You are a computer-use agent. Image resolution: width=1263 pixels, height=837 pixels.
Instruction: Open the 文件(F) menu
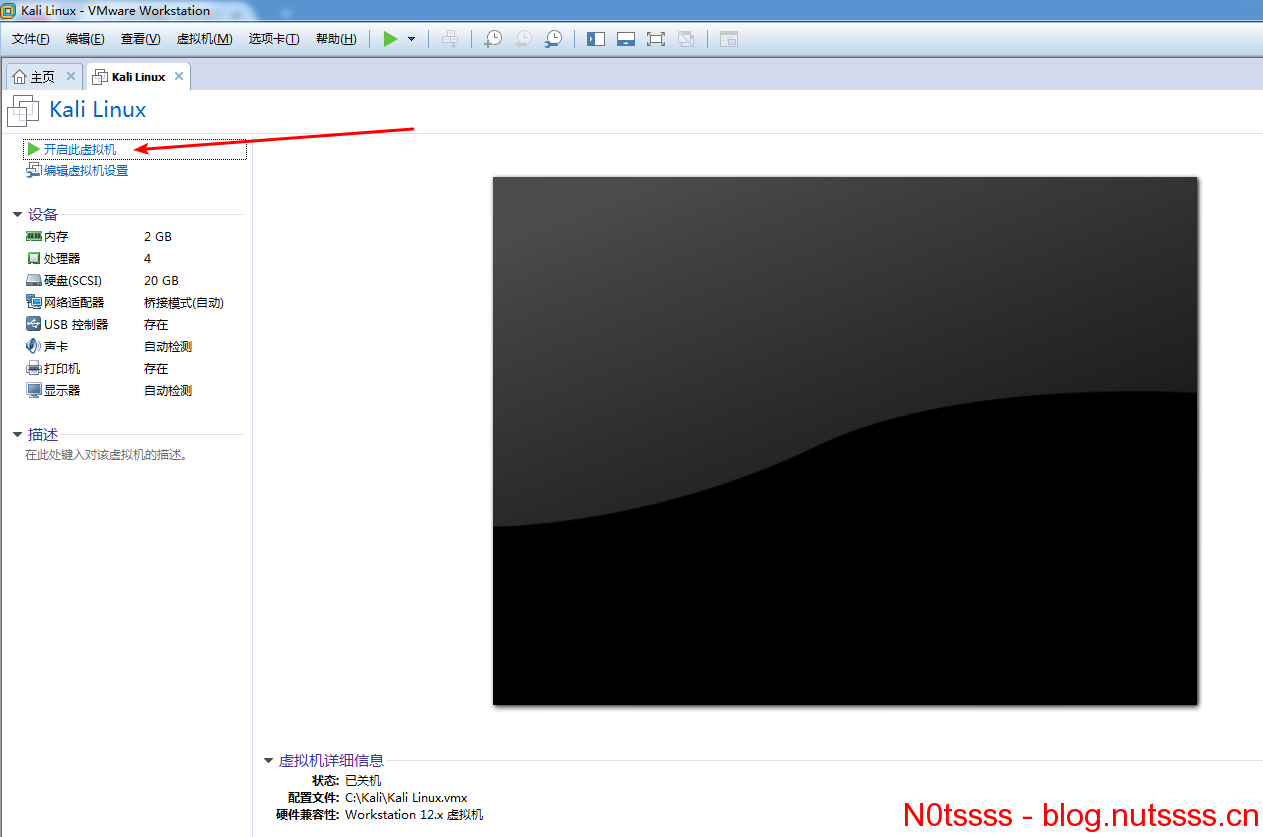tap(31, 39)
